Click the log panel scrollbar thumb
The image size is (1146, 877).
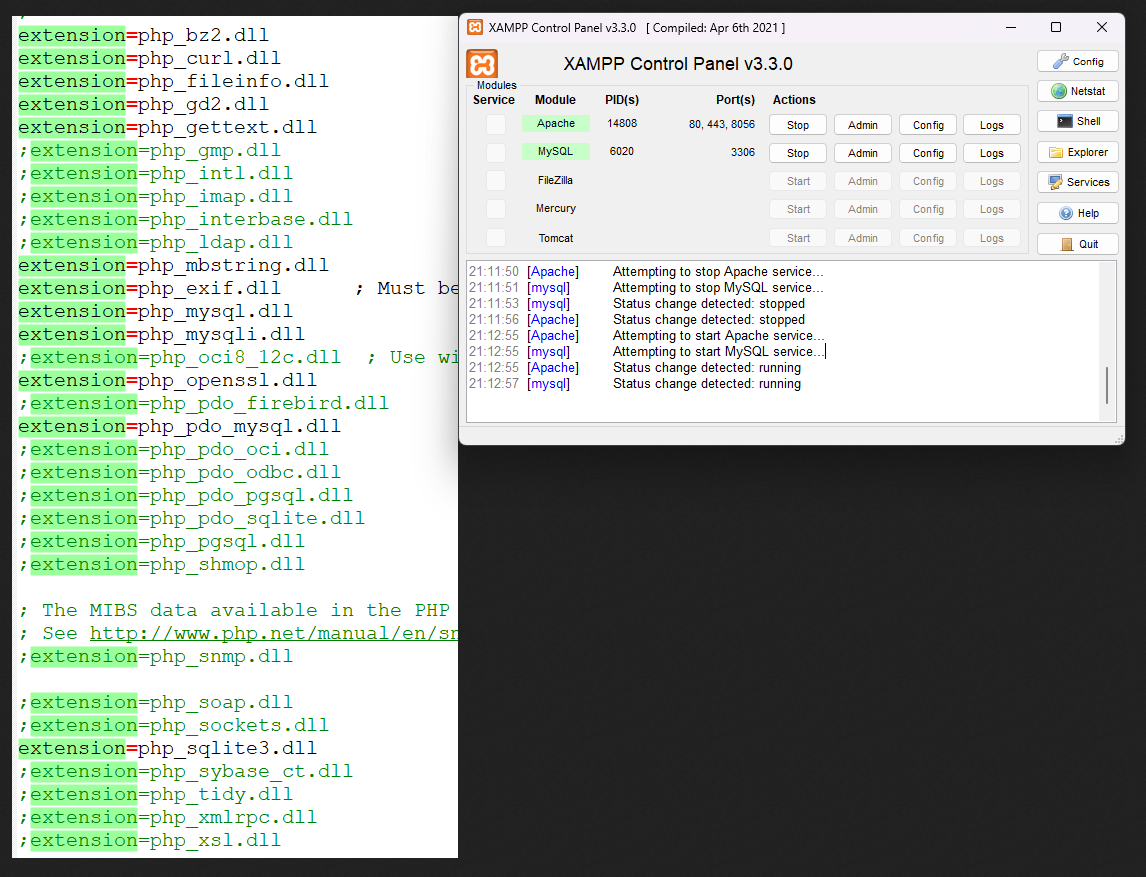[x=1107, y=385]
